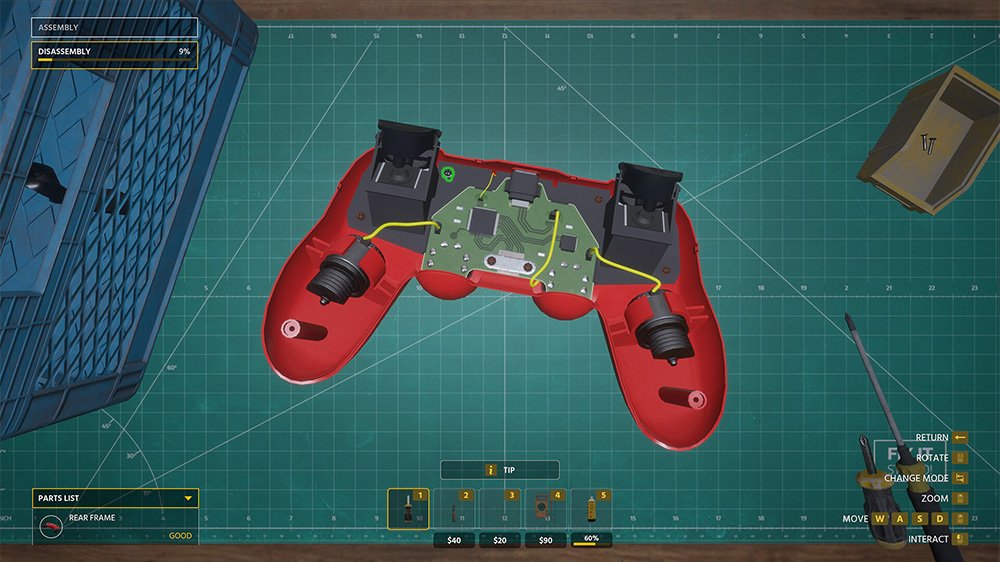Buy the slot 4 multimeter for $90

point(545,541)
